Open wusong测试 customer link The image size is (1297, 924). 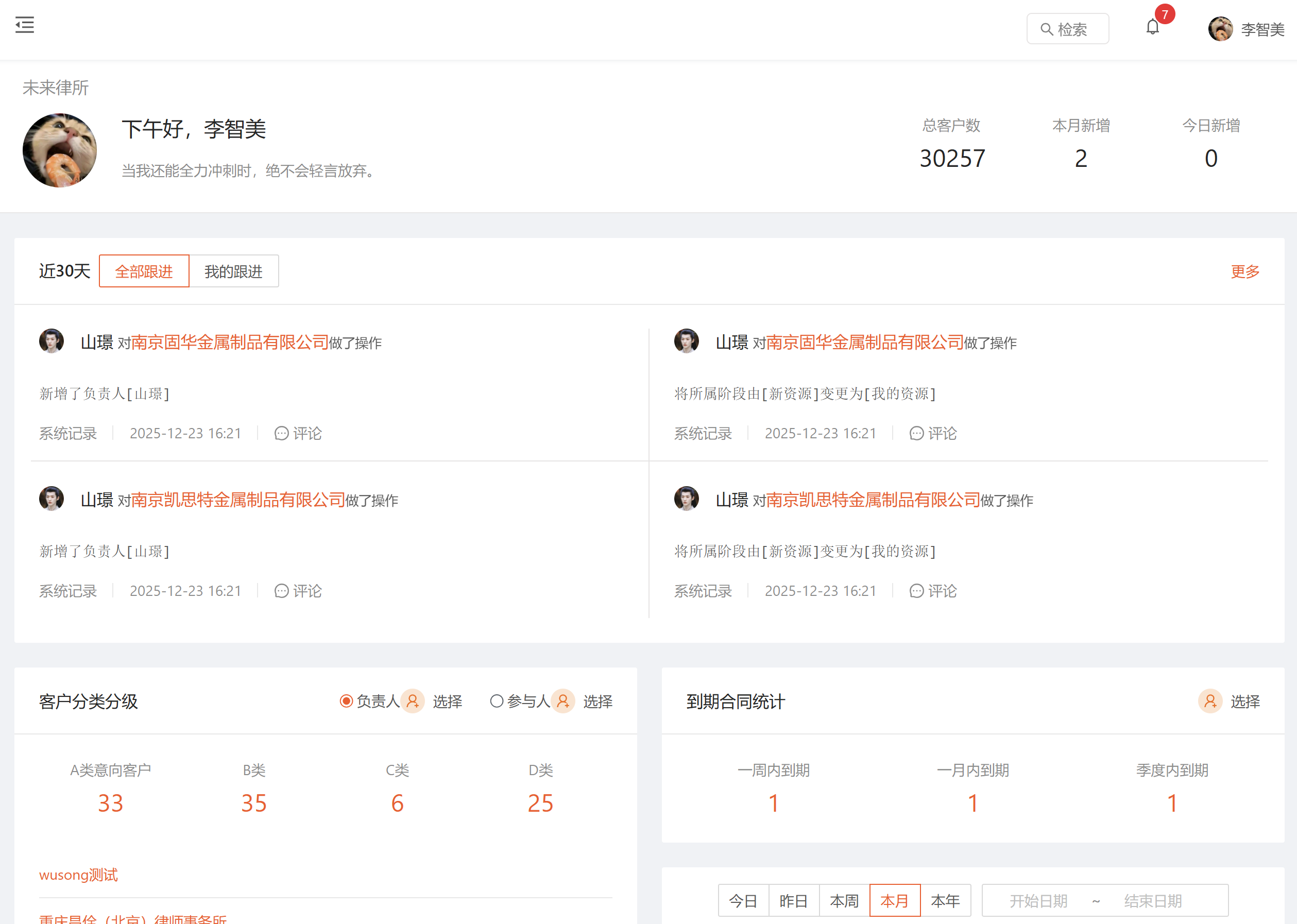point(78,875)
